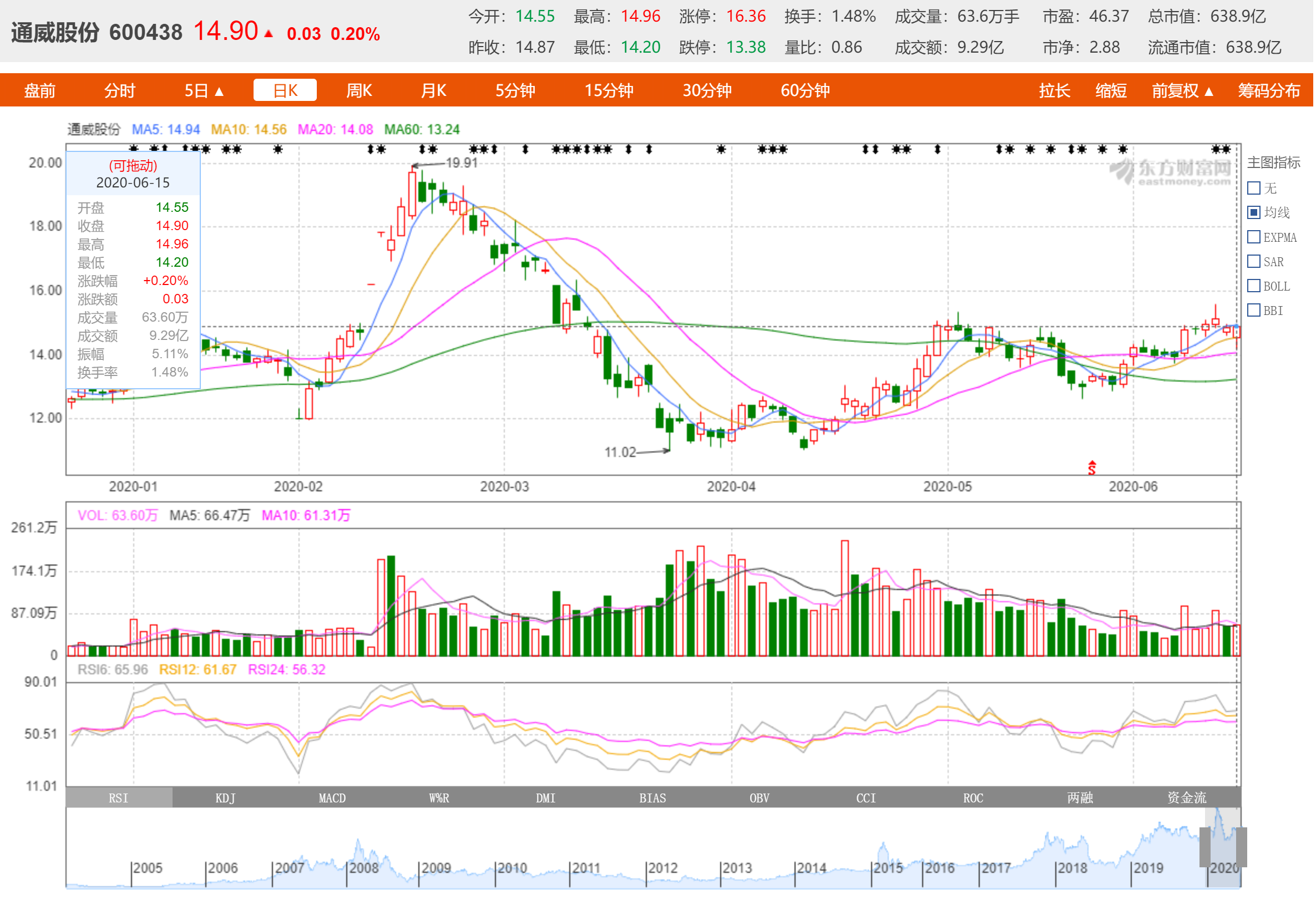Show the 30分钟 chart
1316x905 pixels.
coord(707,90)
